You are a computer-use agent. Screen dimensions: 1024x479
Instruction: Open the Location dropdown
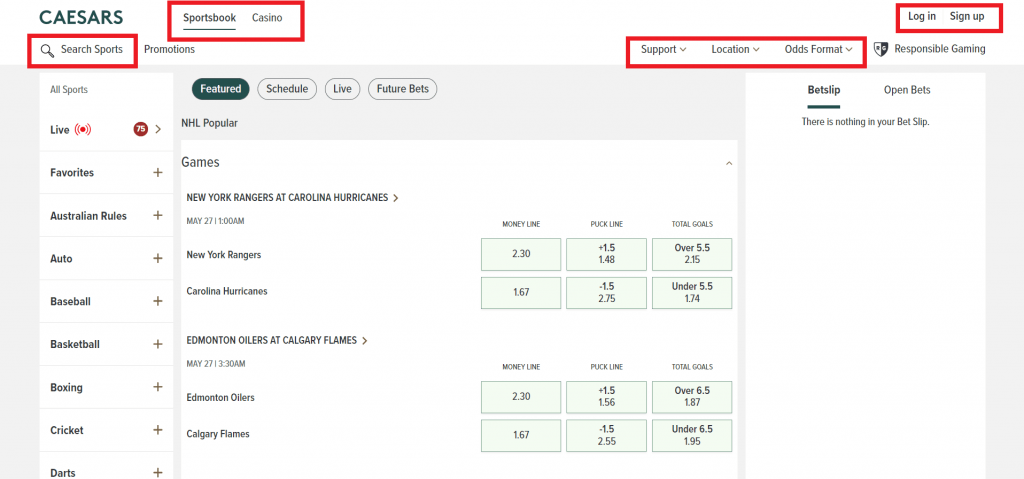click(x=735, y=49)
